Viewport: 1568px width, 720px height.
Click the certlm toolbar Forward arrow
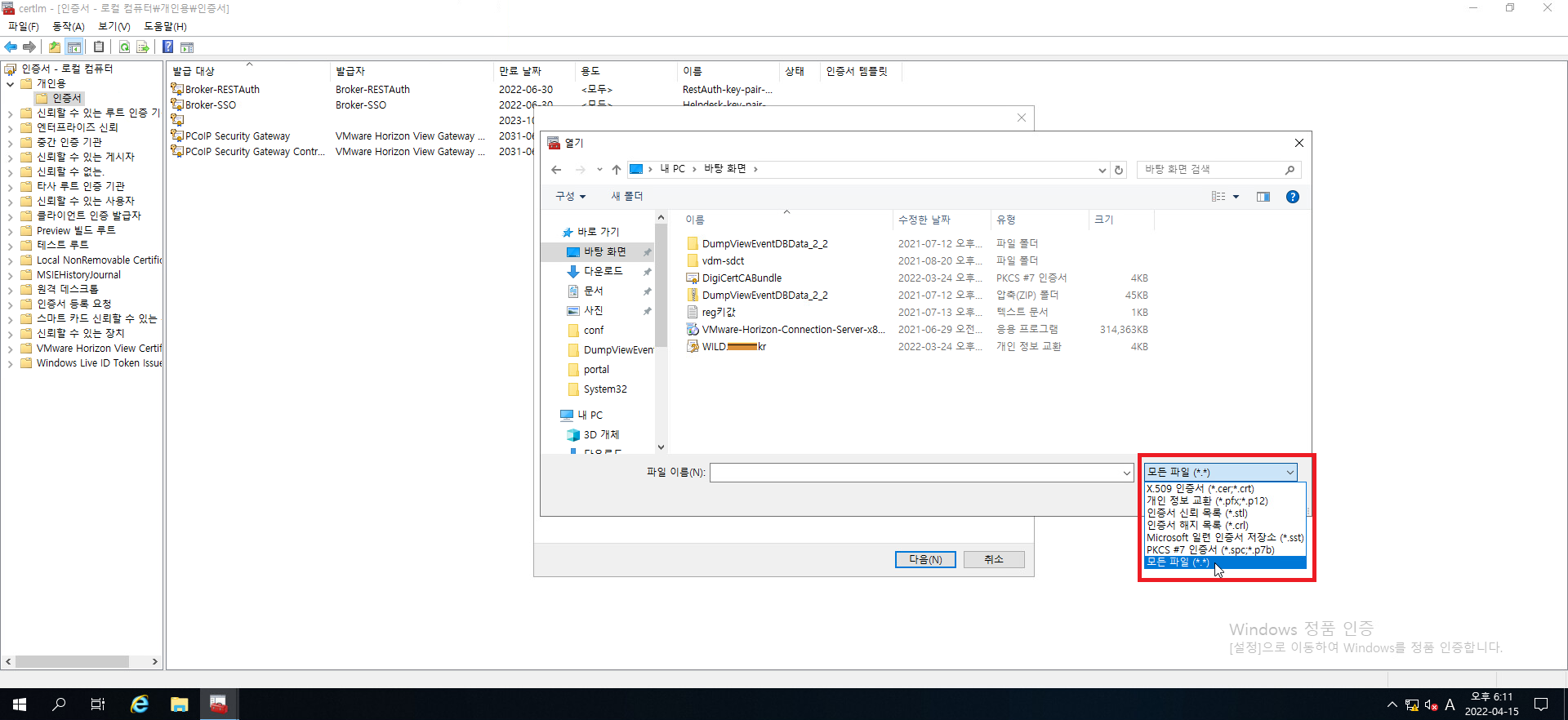[29, 47]
